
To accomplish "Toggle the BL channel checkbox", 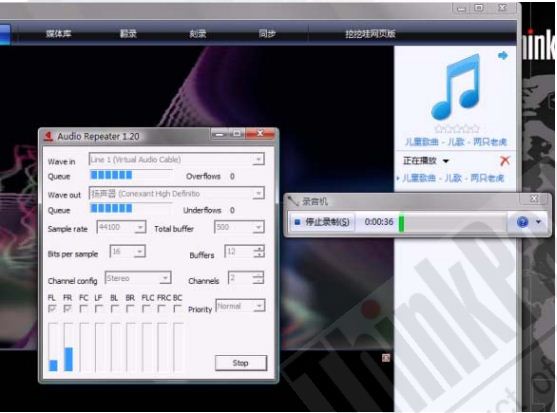I will pyautogui.click(x=114, y=309).
